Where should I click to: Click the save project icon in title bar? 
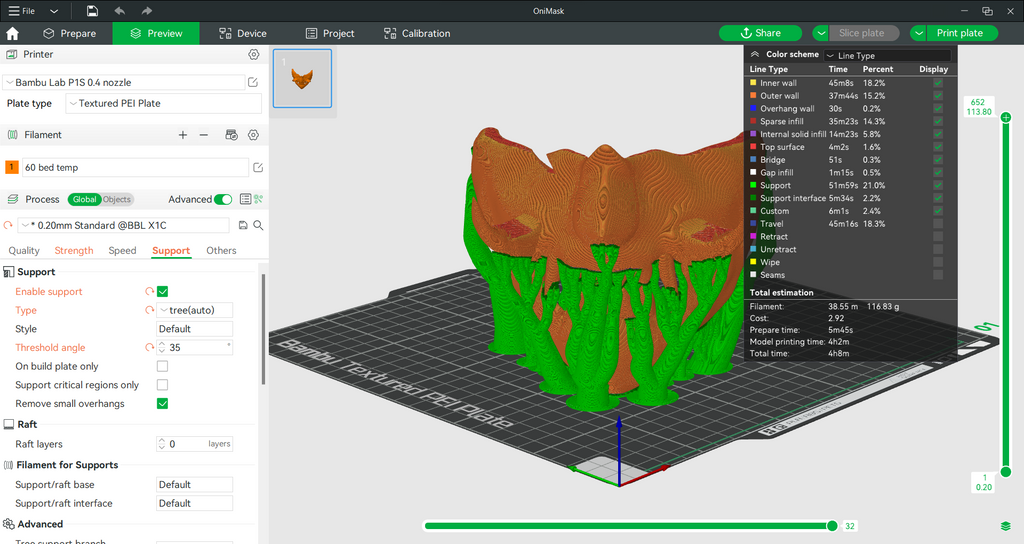pyautogui.click(x=93, y=10)
